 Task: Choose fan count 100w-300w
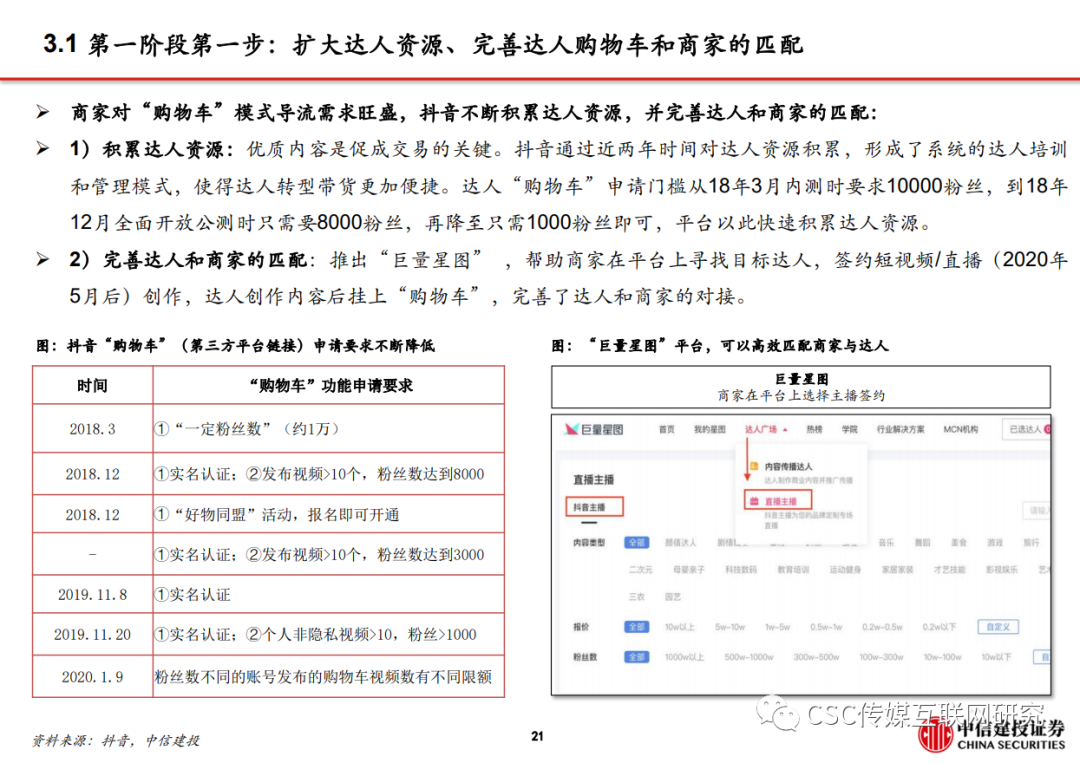882,657
